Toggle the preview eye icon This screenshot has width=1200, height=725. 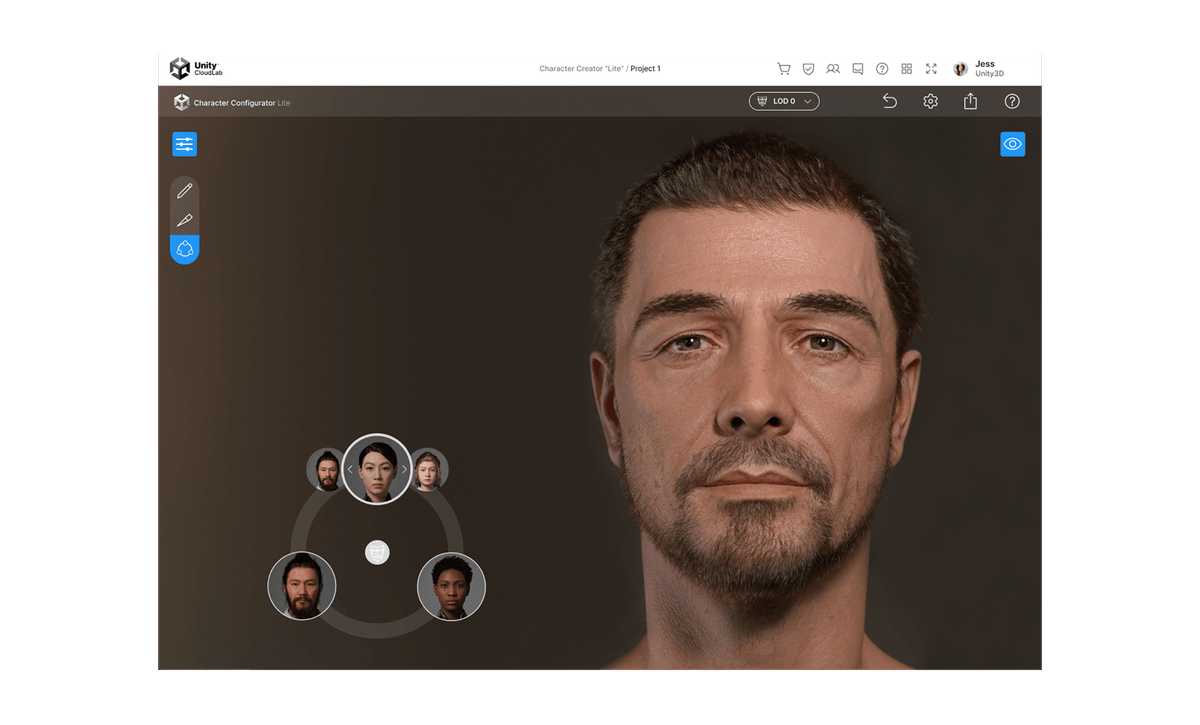[1012, 144]
